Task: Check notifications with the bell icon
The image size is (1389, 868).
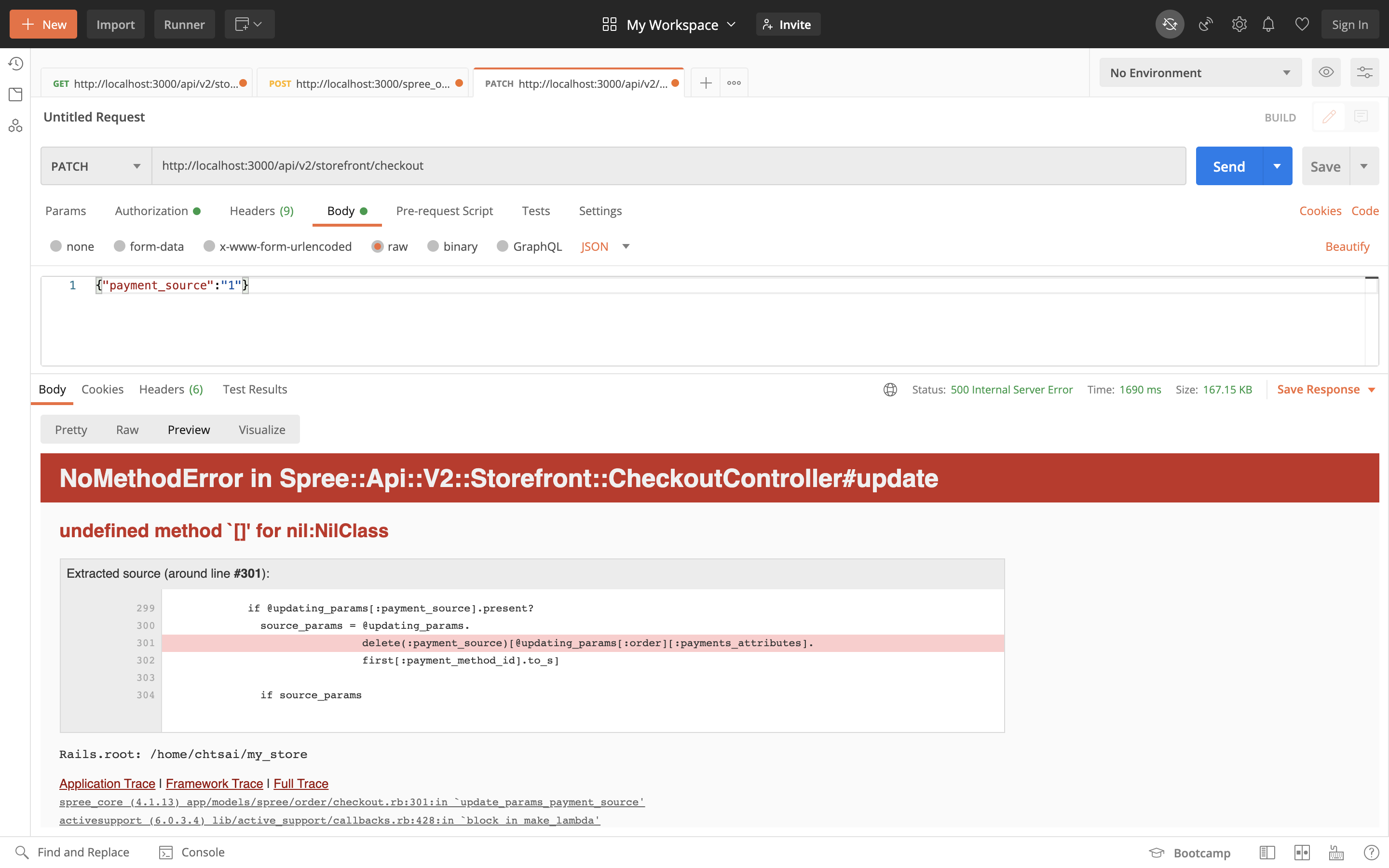Action: pyautogui.click(x=1268, y=24)
